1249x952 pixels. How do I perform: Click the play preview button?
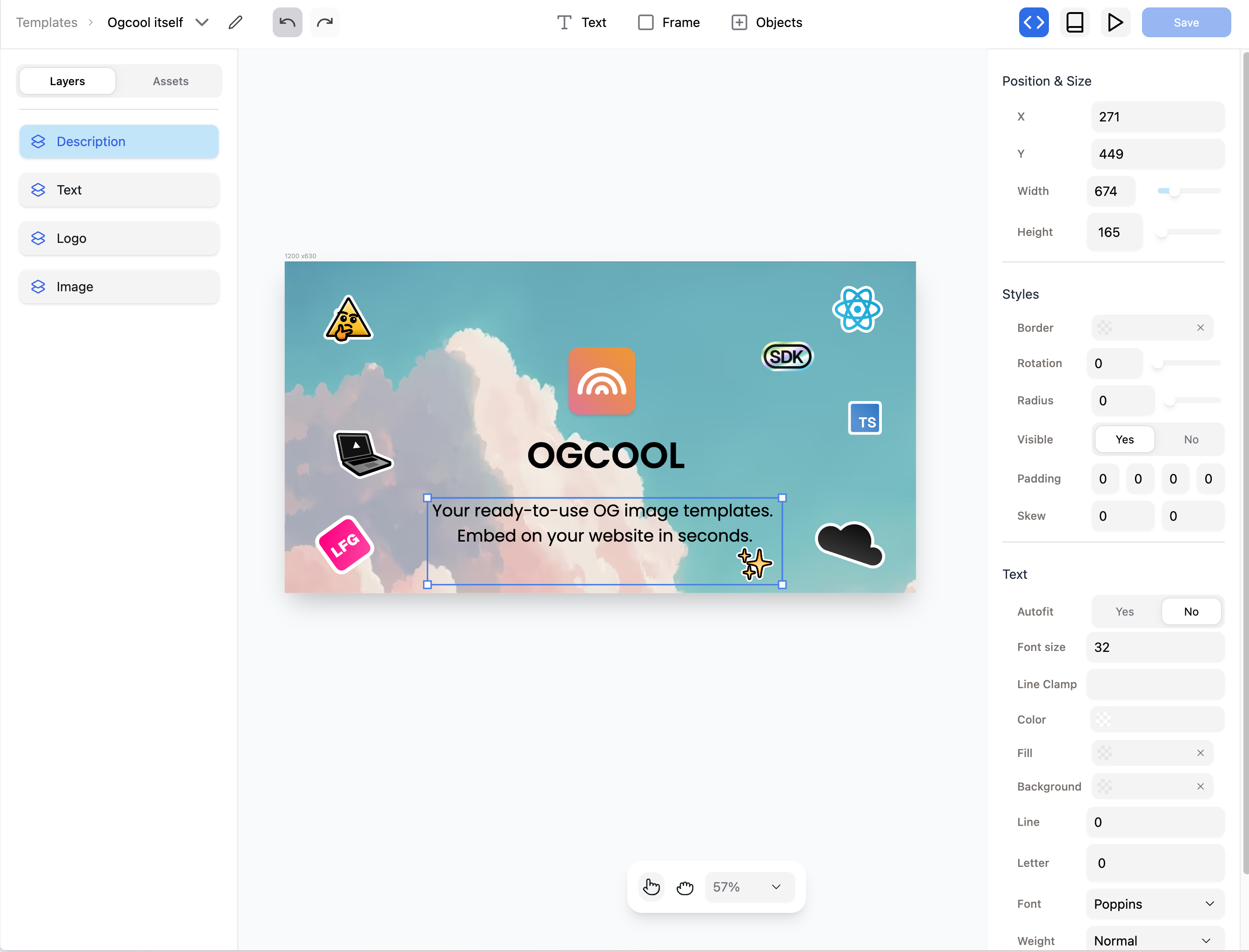coord(1115,23)
